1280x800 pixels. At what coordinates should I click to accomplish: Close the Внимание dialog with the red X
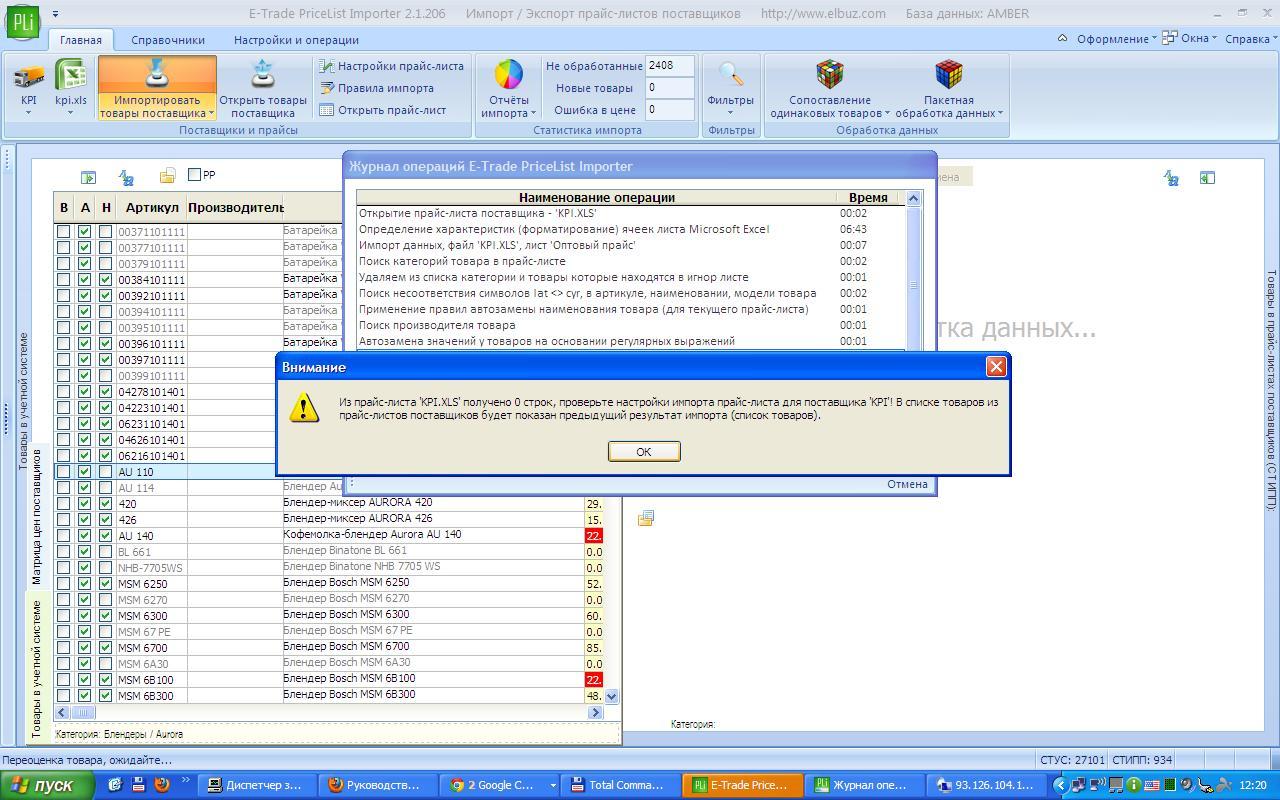(996, 366)
